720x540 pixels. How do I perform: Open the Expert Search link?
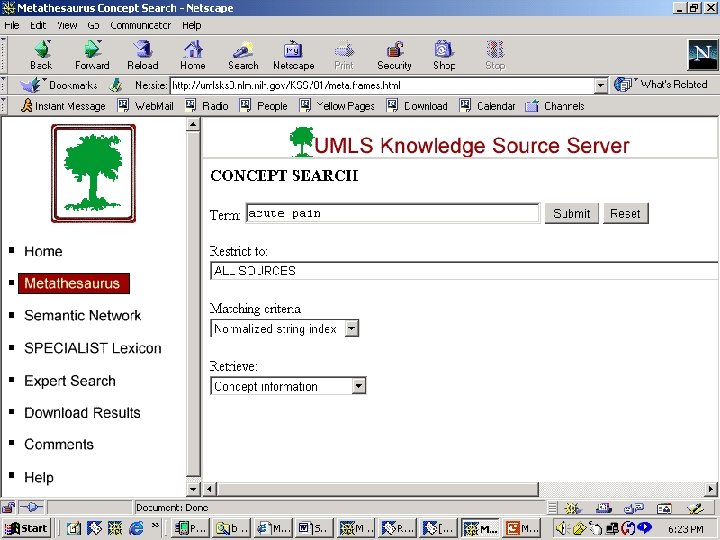pos(70,381)
